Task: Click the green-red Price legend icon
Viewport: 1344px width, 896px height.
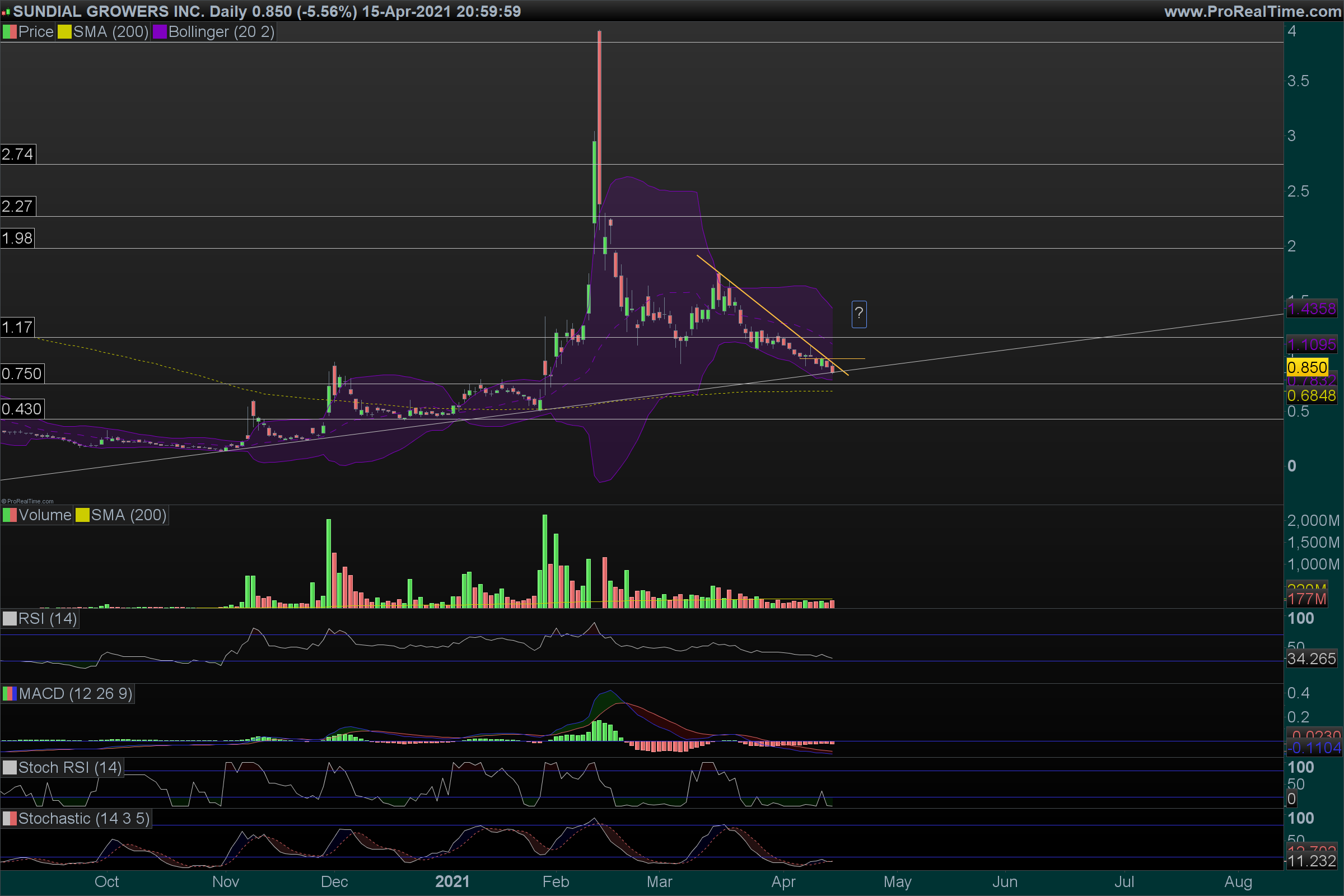Action: point(9,32)
